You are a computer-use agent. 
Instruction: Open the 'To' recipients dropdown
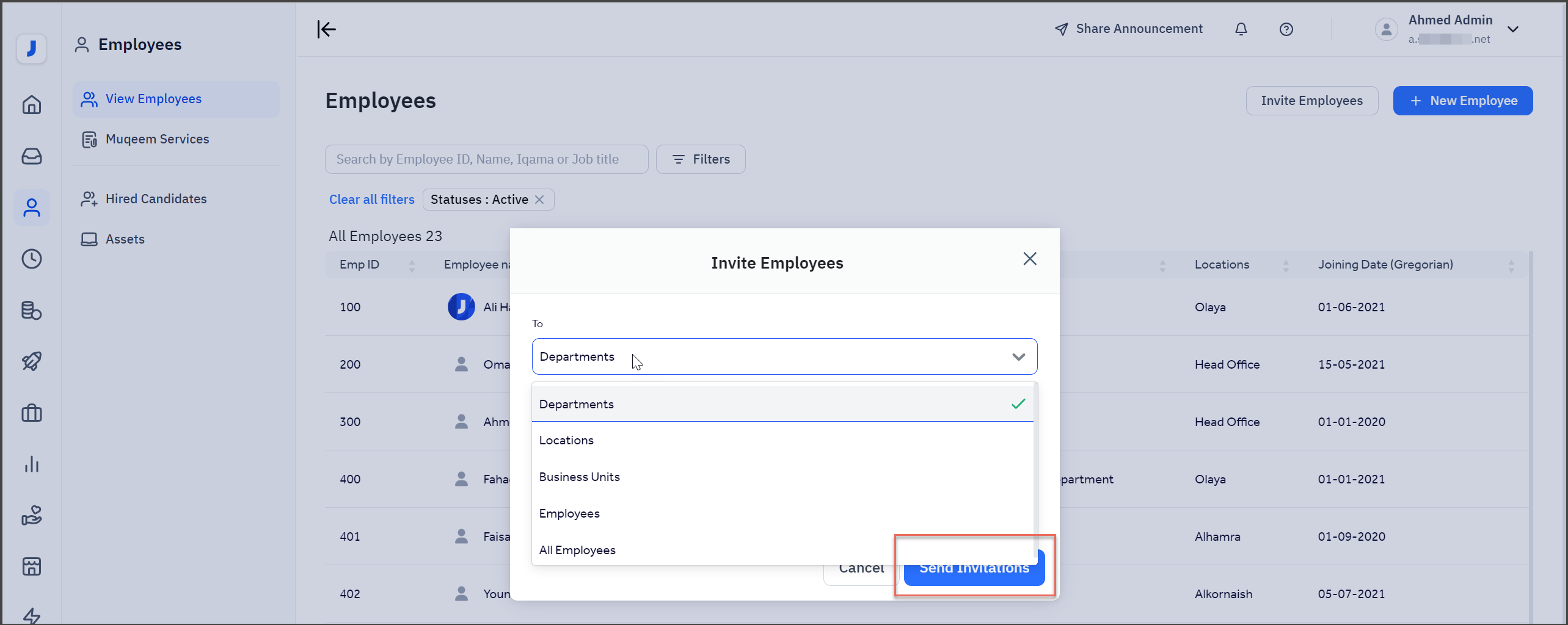point(784,356)
